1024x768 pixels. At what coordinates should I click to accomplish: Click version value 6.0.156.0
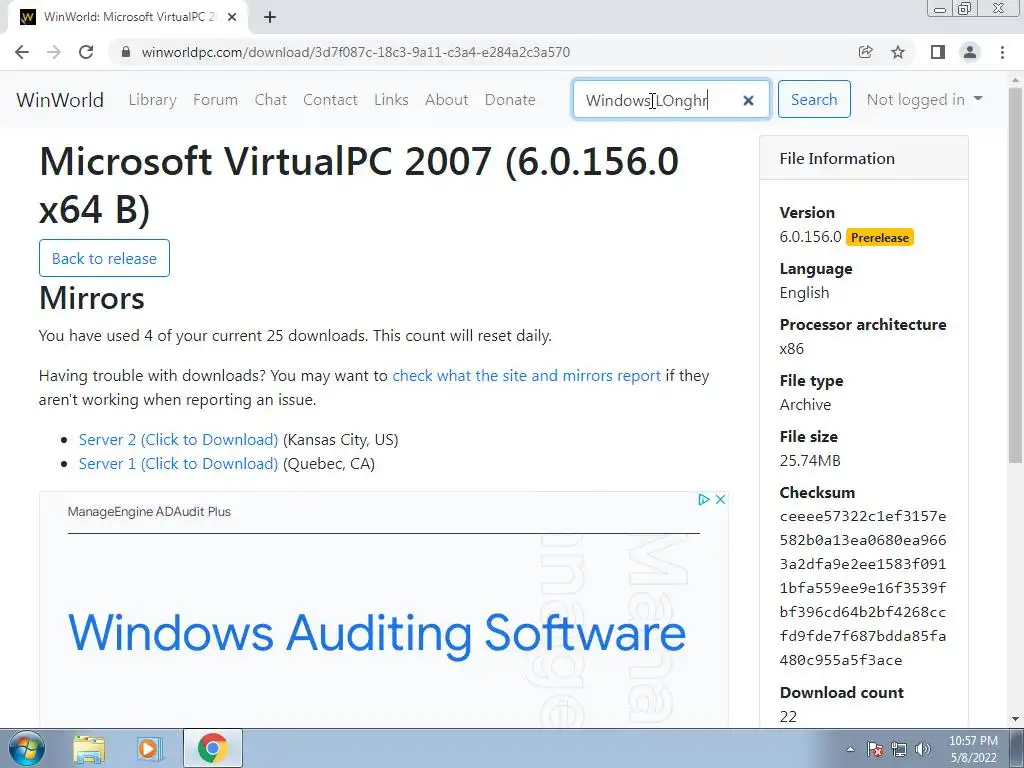[810, 237]
